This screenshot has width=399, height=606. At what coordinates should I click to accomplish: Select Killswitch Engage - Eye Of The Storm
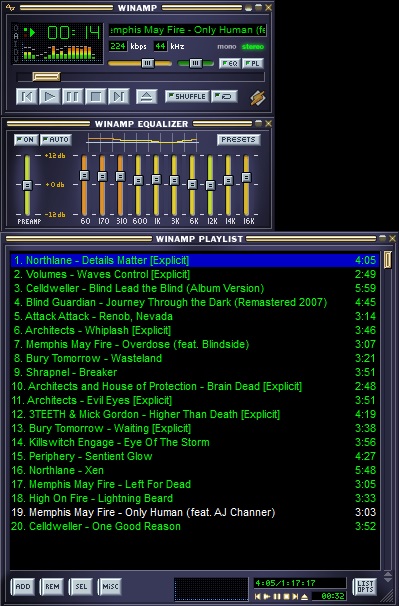pos(194,442)
